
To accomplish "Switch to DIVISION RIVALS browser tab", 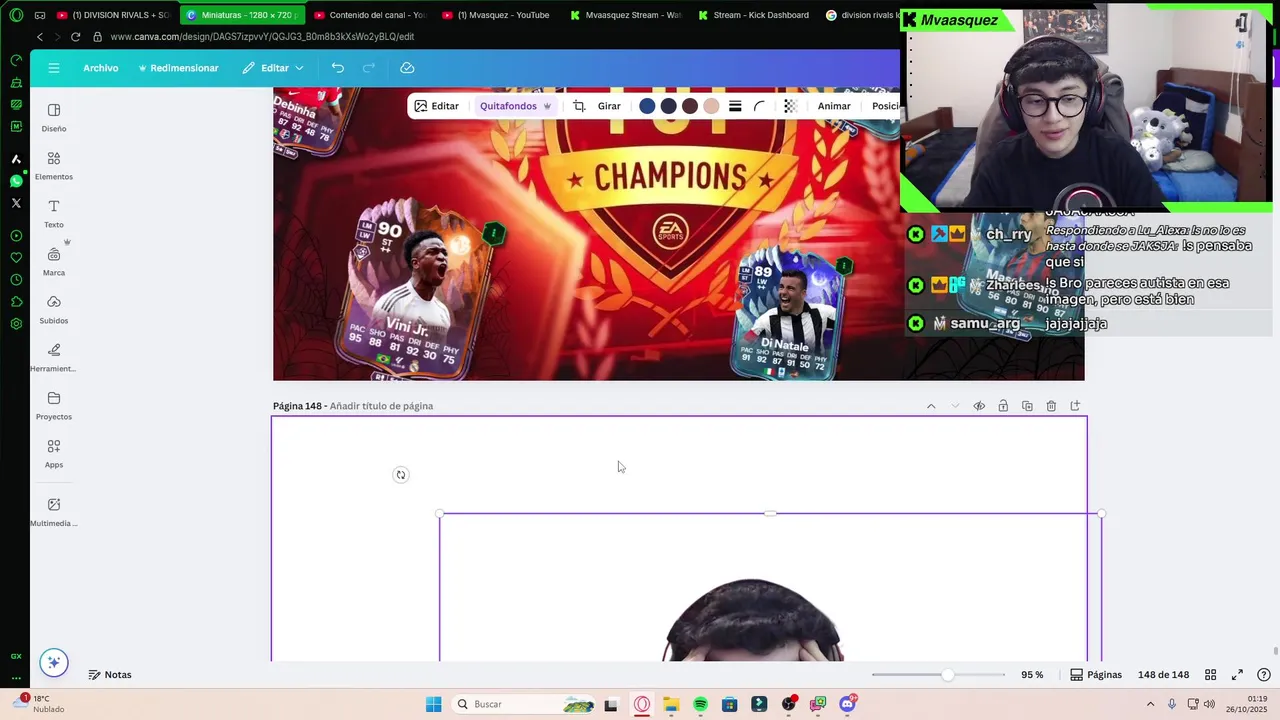I will point(113,15).
